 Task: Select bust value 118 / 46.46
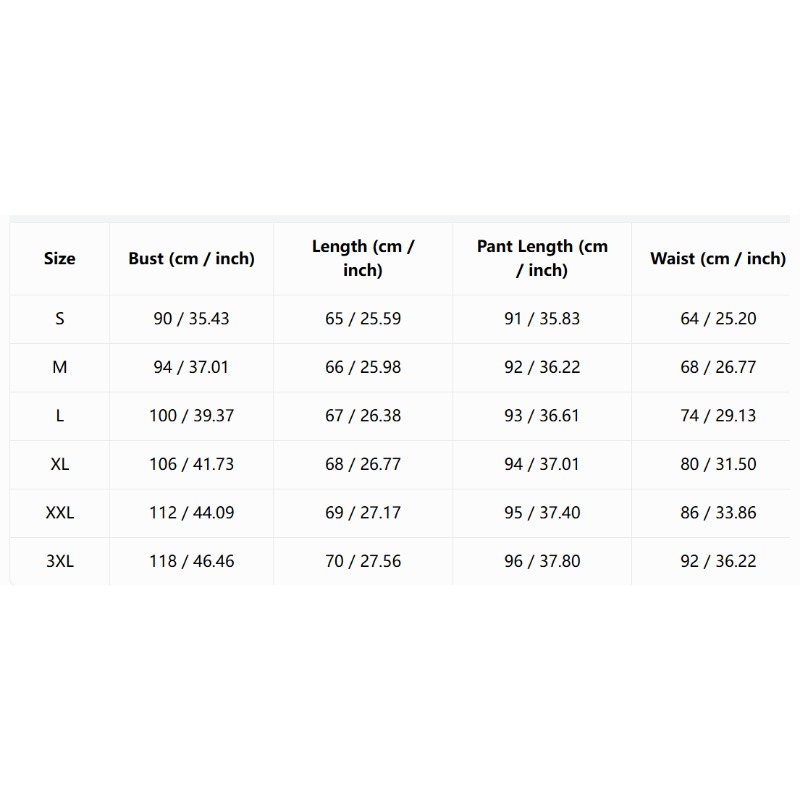(x=191, y=561)
